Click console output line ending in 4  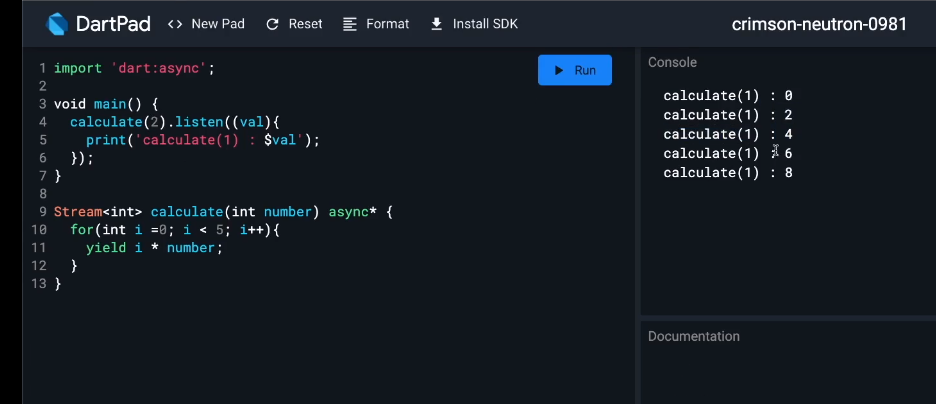pyautogui.click(x=728, y=134)
